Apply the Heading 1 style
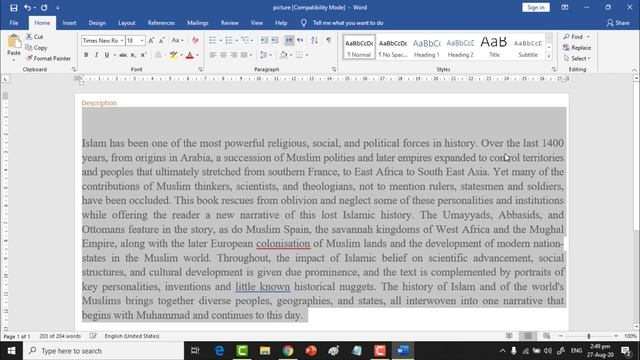The height and width of the screenshot is (360, 640). pos(427,47)
